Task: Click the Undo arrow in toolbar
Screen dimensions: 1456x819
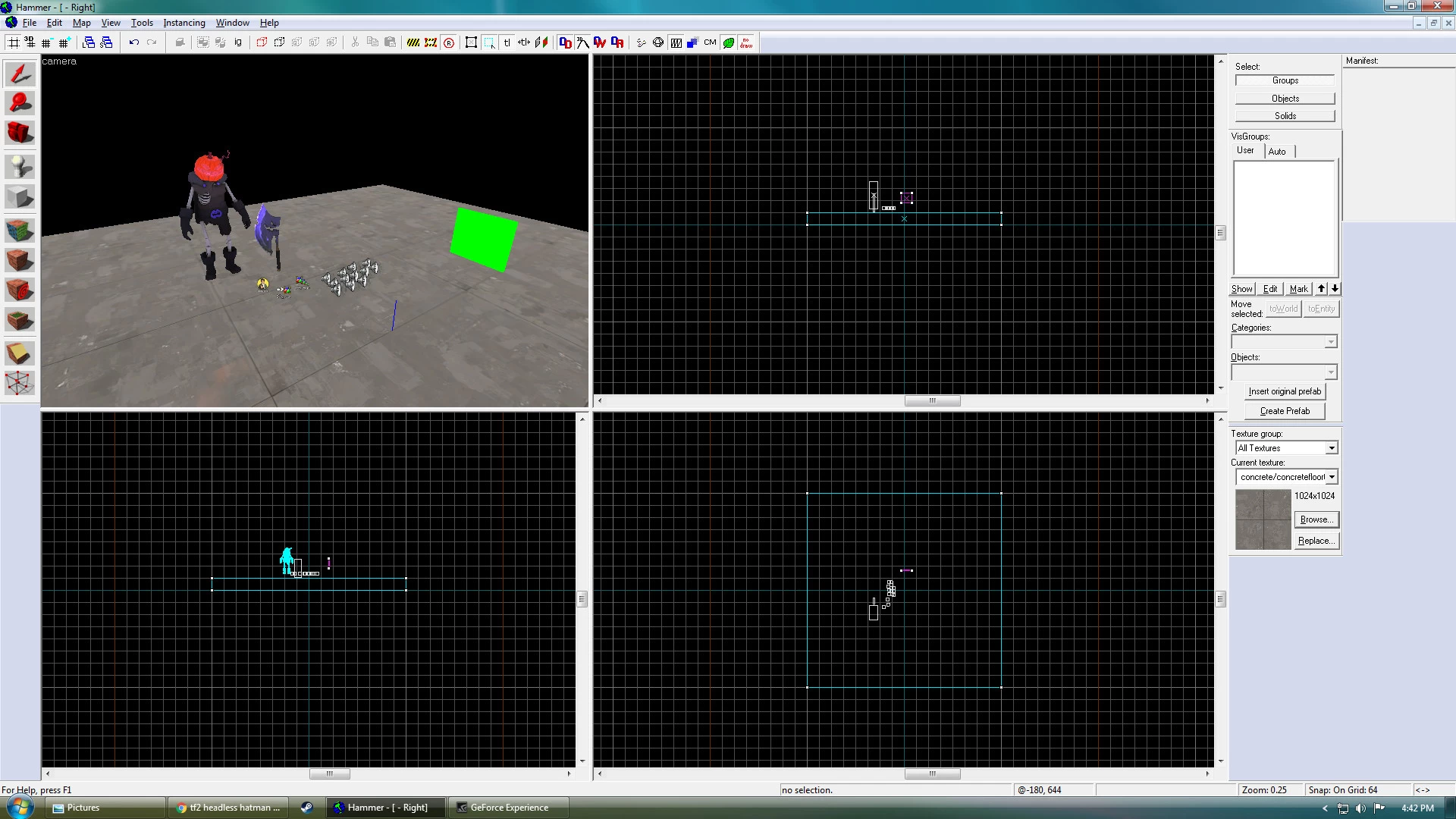Action: [134, 42]
